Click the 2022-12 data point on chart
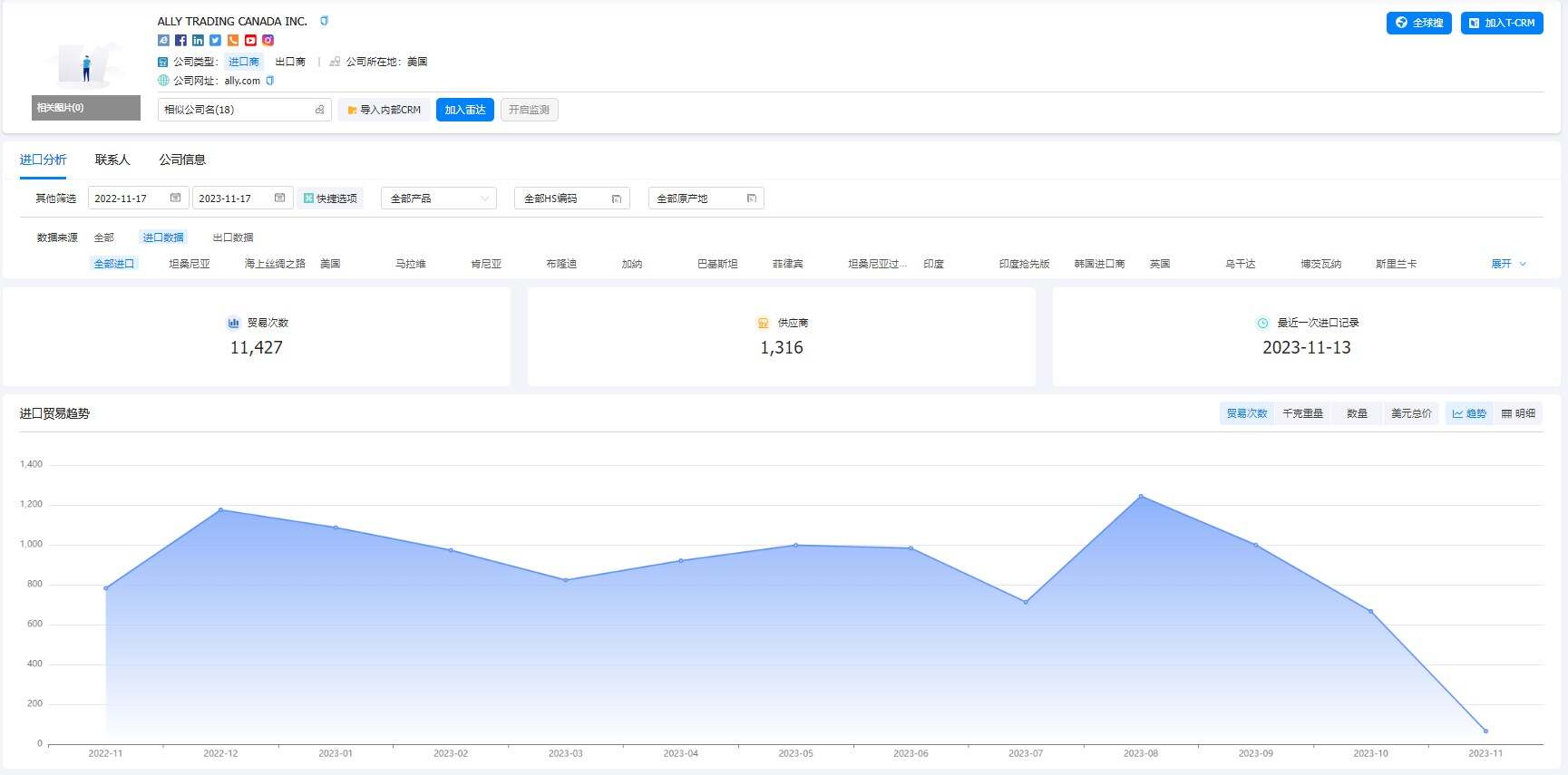The height and width of the screenshot is (775, 1568). (x=220, y=509)
